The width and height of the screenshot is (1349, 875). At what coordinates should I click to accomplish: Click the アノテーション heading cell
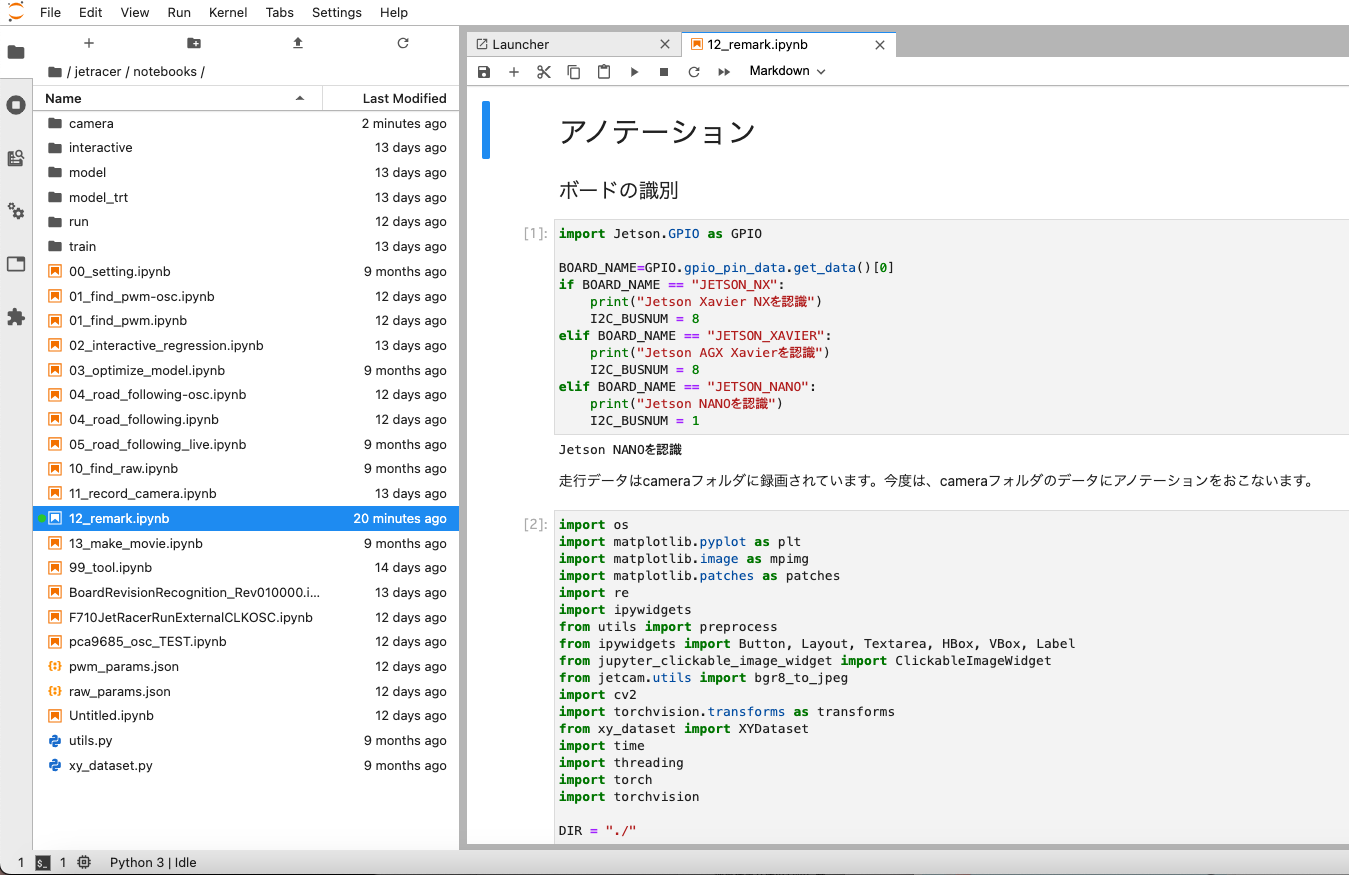click(657, 131)
